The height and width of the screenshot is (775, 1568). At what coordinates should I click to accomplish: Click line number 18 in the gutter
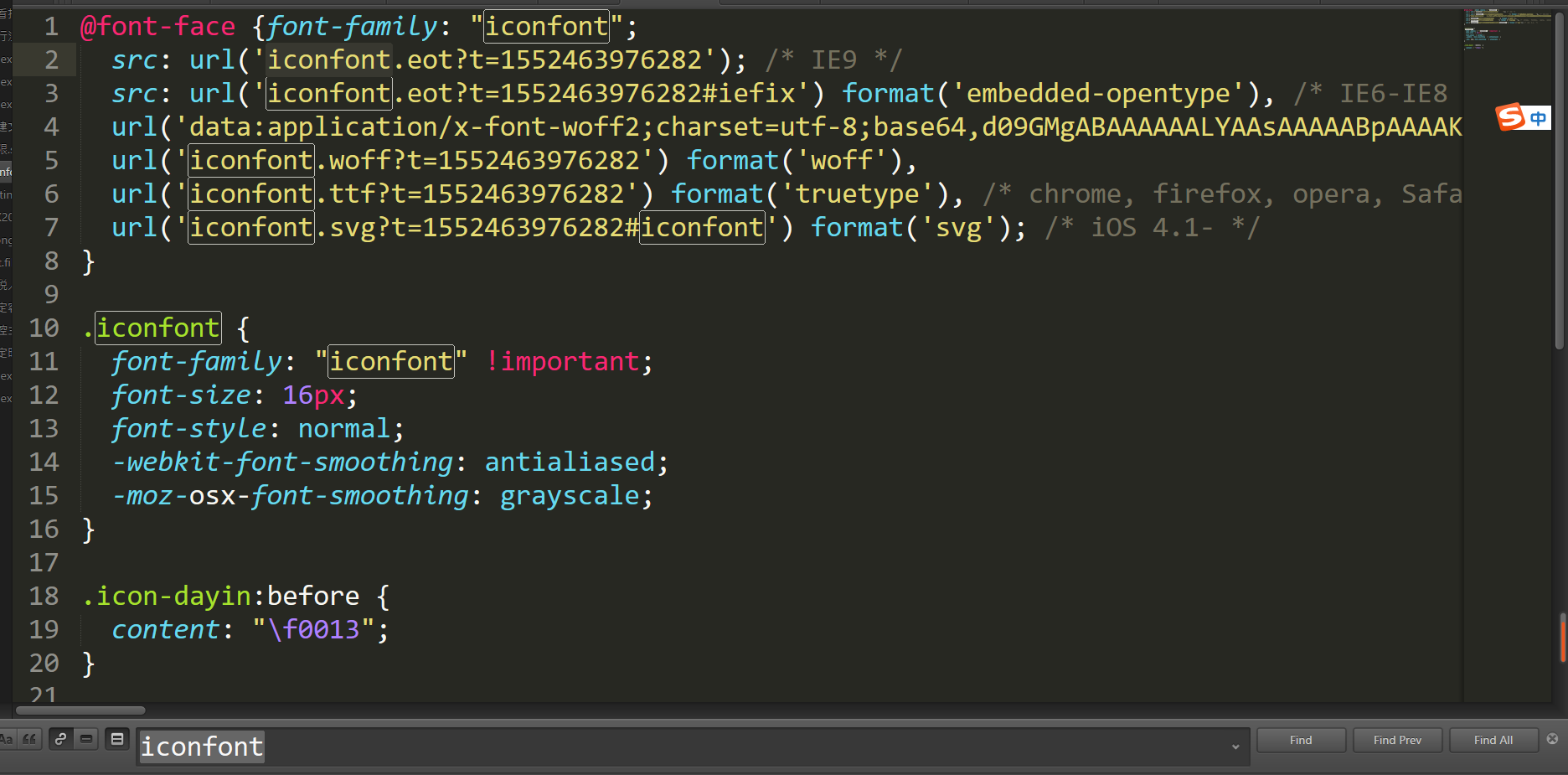[44, 597]
